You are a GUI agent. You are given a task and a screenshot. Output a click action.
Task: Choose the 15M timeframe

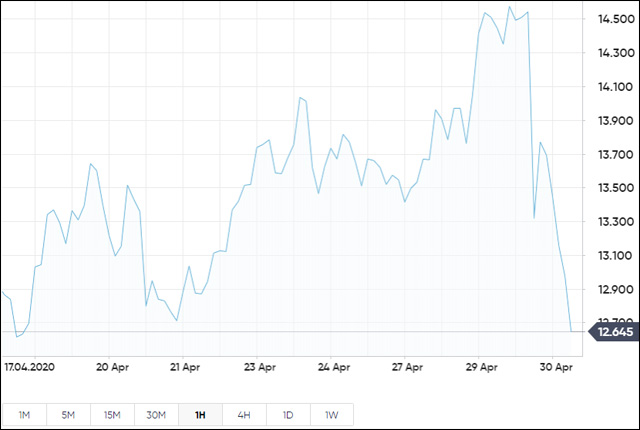112,414
